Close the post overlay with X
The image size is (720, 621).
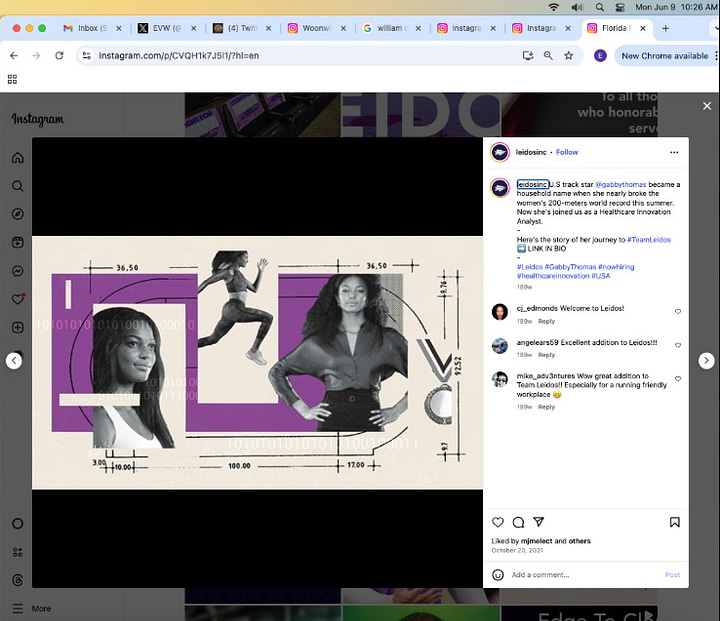tap(707, 106)
